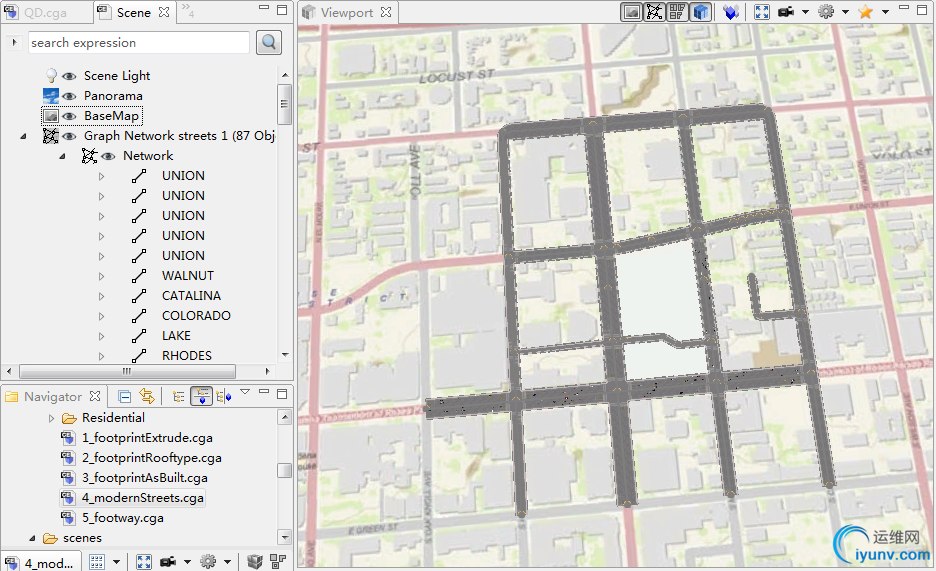
Task: Open Viewport camera dropdown arrow
Action: [805, 12]
